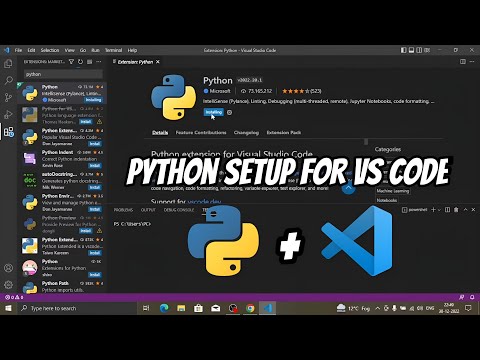The image size is (480, 360).
Task: Click the blue Installing button in details
Action: point(213,112)
